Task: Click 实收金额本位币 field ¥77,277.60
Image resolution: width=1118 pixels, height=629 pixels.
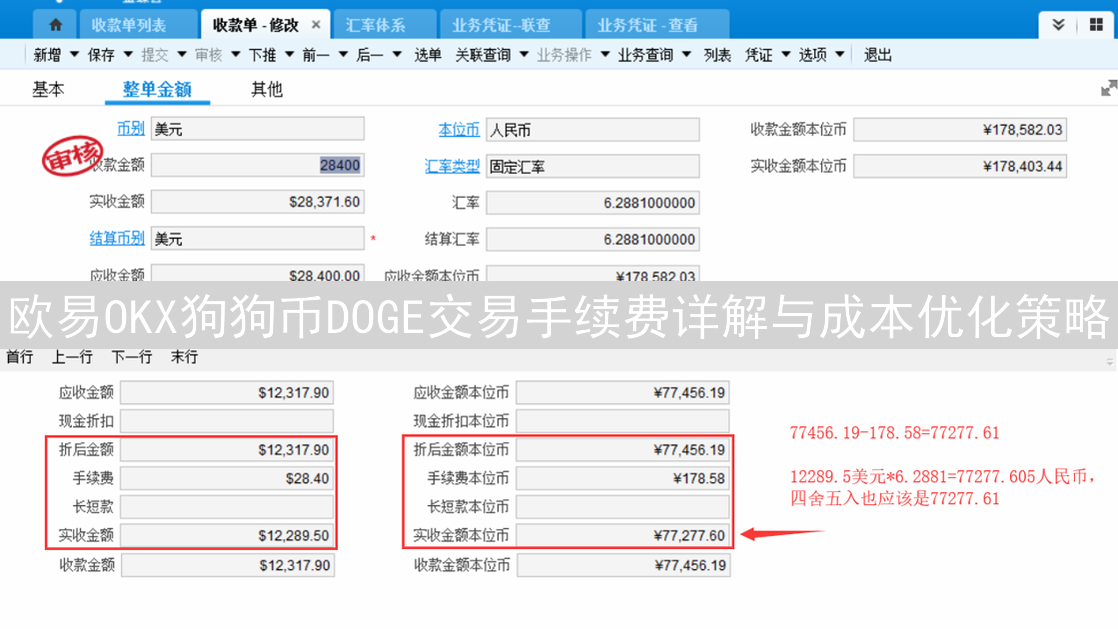Action: (x=622, y=535)
